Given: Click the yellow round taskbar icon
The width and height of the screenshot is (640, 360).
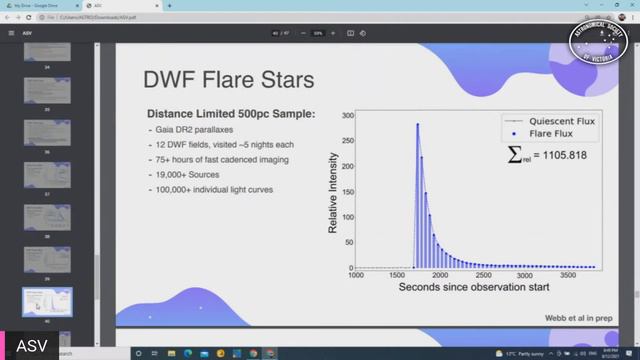Looking at the screenshot, I should point(221,353).
